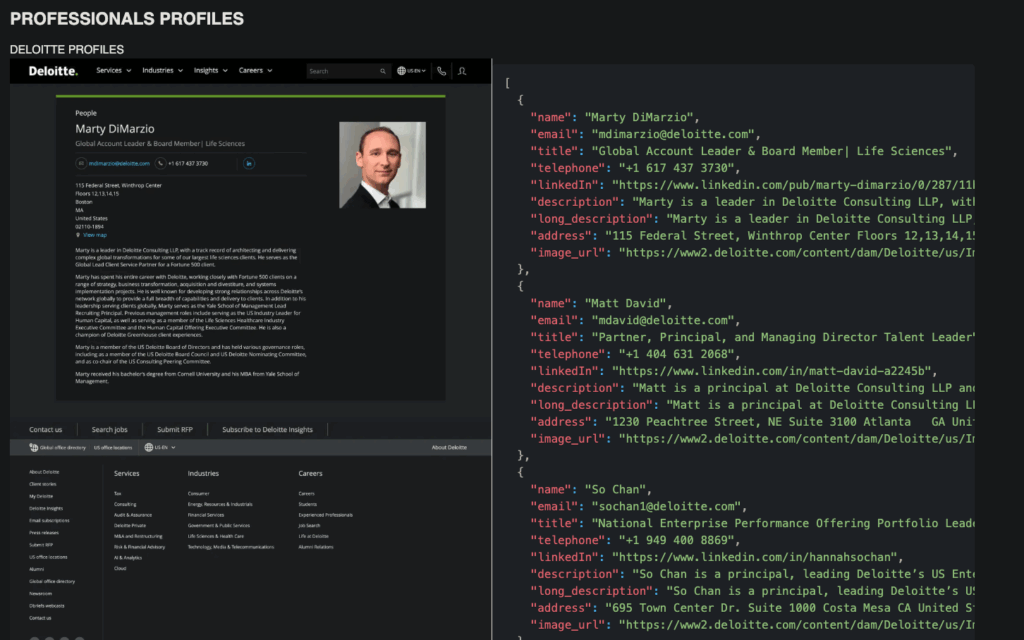Image resolution: width=1024 pixels, height=640 pixels.
Task: Open the Dbriefs webcasts link
Action: tap(46, 605)
